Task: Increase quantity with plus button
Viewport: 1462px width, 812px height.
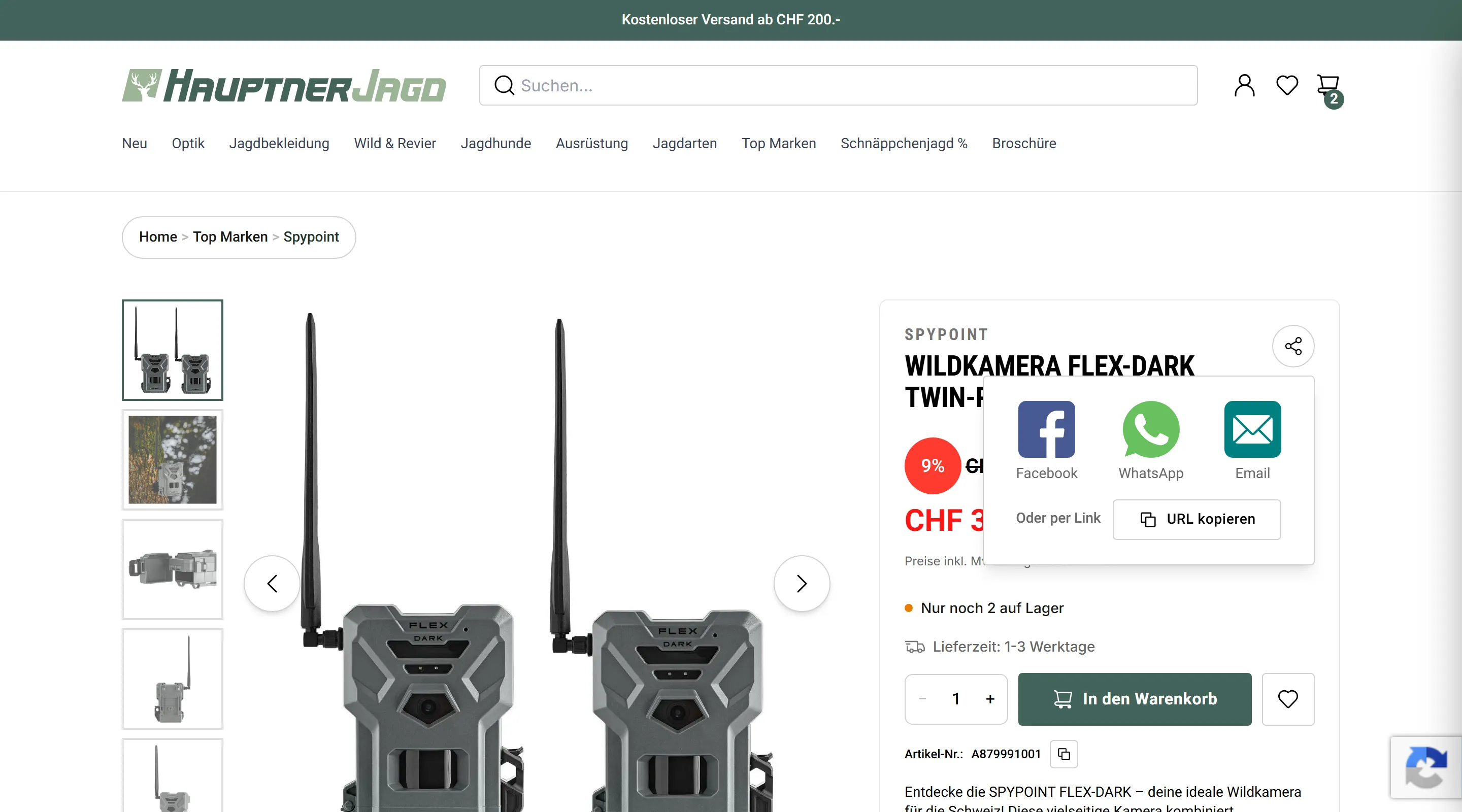Action: coord(990,699)
